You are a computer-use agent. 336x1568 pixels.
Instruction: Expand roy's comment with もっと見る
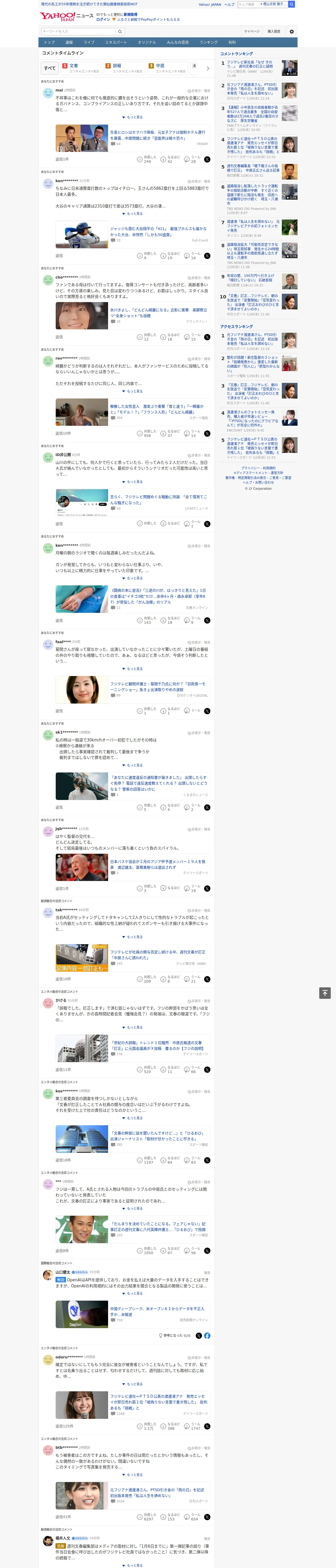pos(132,391)
